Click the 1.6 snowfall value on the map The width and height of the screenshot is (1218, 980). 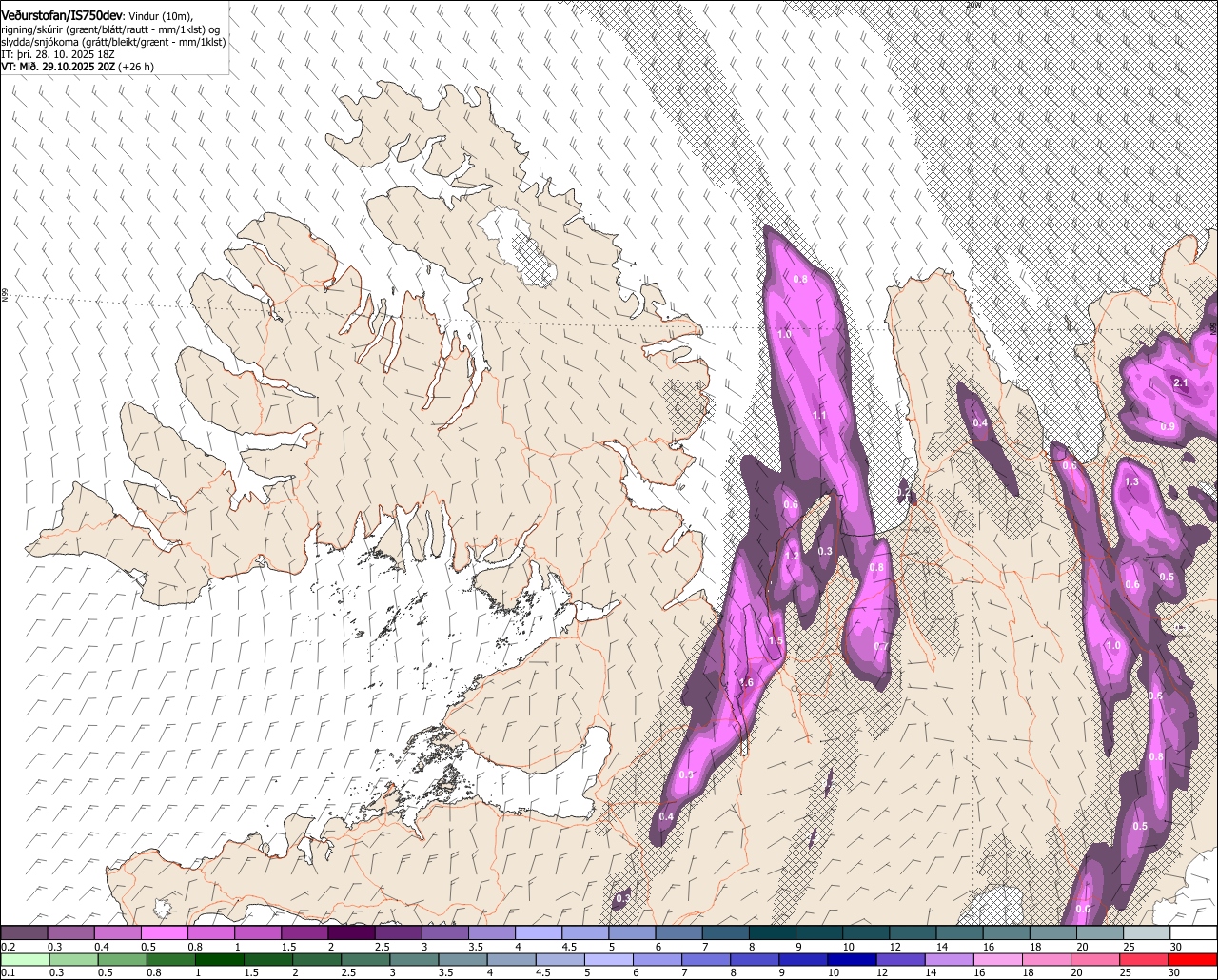point(746,682)
